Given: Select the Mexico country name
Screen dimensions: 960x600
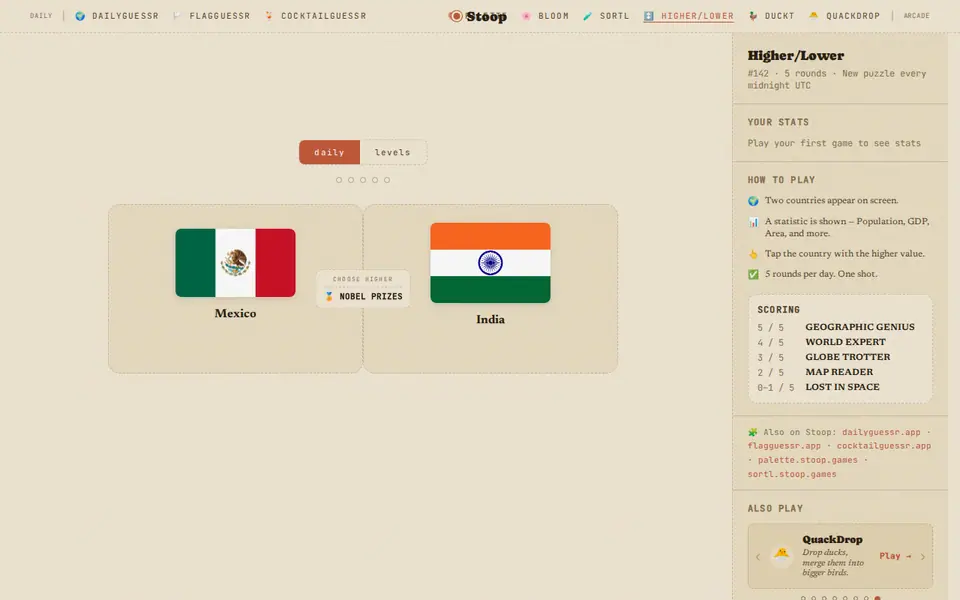Looking at the screenshot, I should (235, 313).
